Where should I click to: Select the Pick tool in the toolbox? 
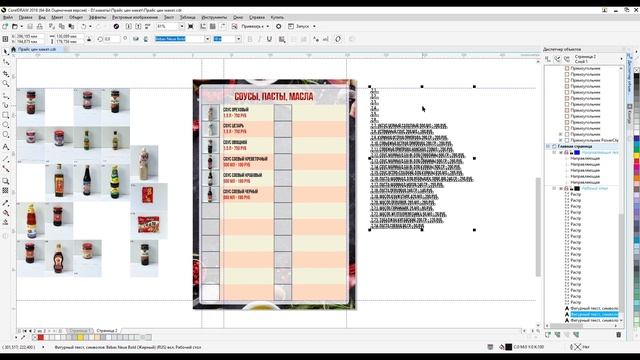point(5,52)
